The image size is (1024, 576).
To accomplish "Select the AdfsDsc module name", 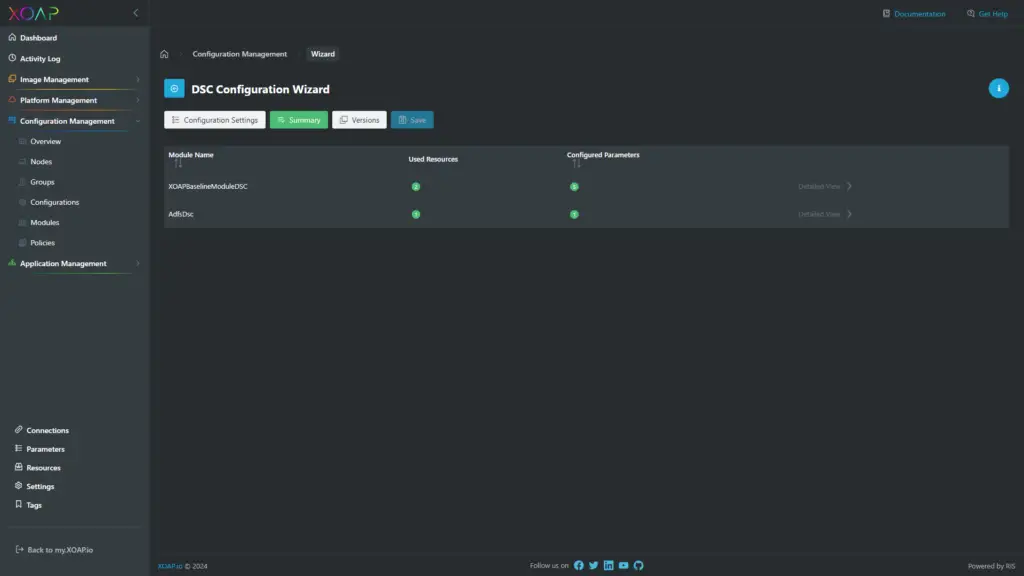I will pos(181,214).
